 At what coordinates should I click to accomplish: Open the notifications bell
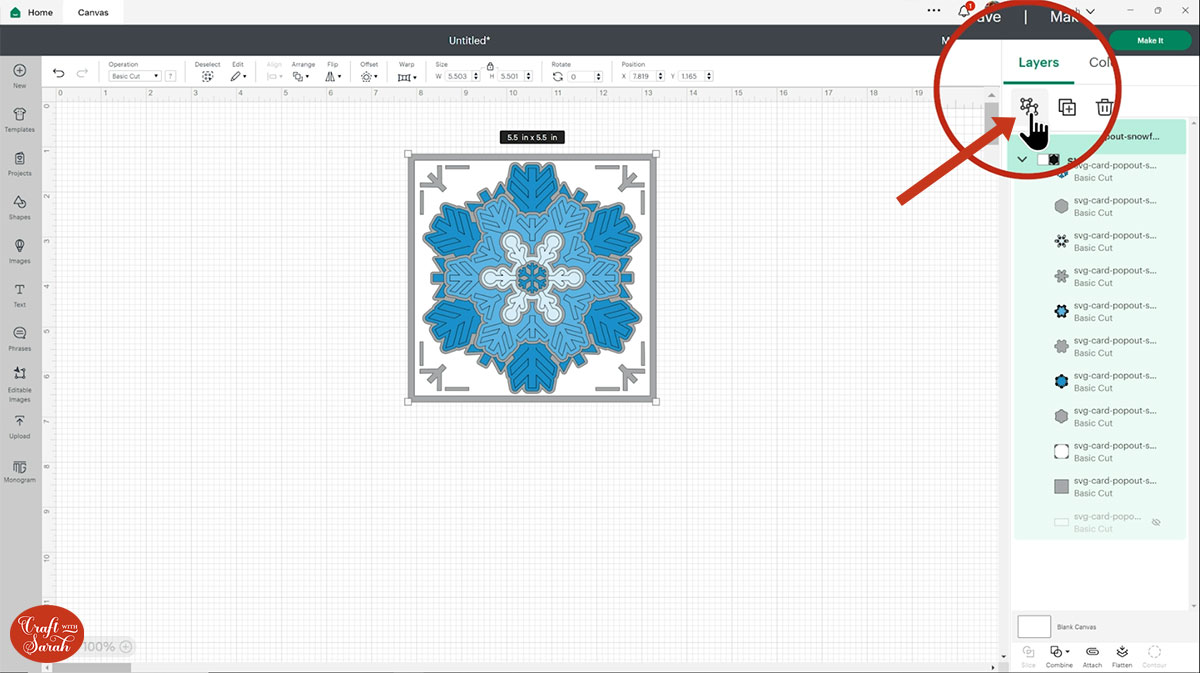[964, 11]
